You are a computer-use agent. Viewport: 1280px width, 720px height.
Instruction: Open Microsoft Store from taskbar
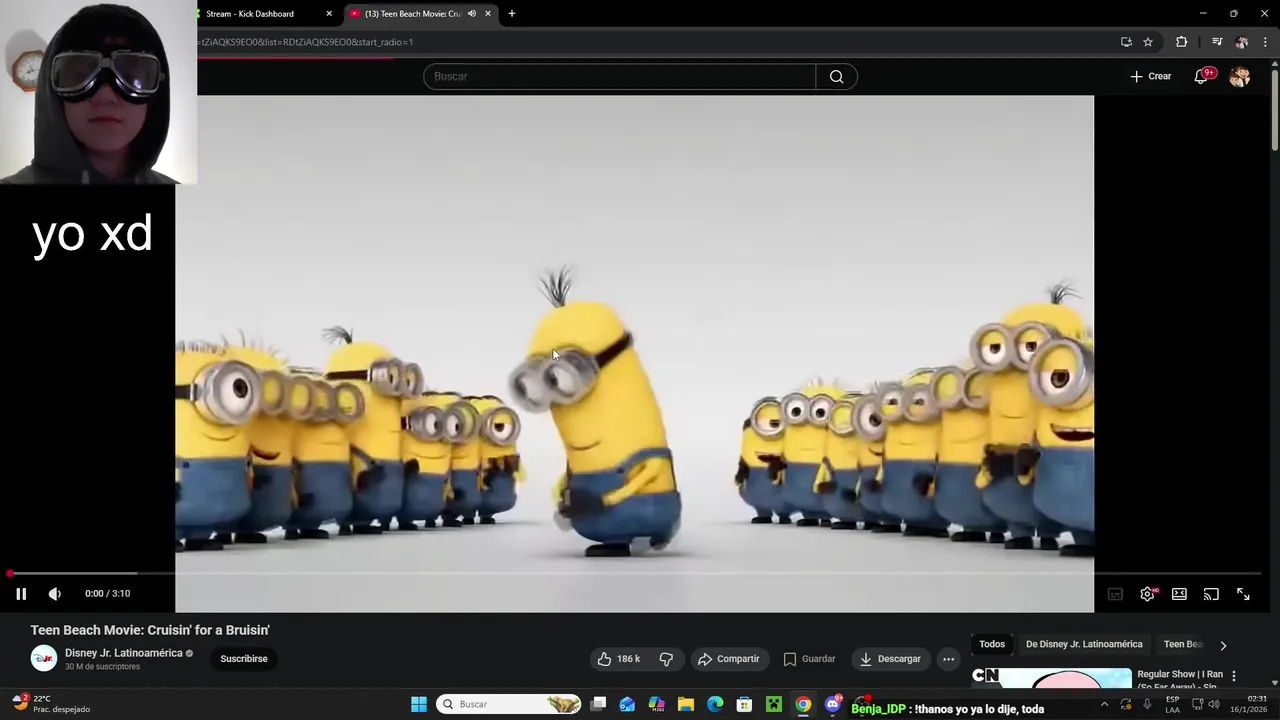(744, 704)
